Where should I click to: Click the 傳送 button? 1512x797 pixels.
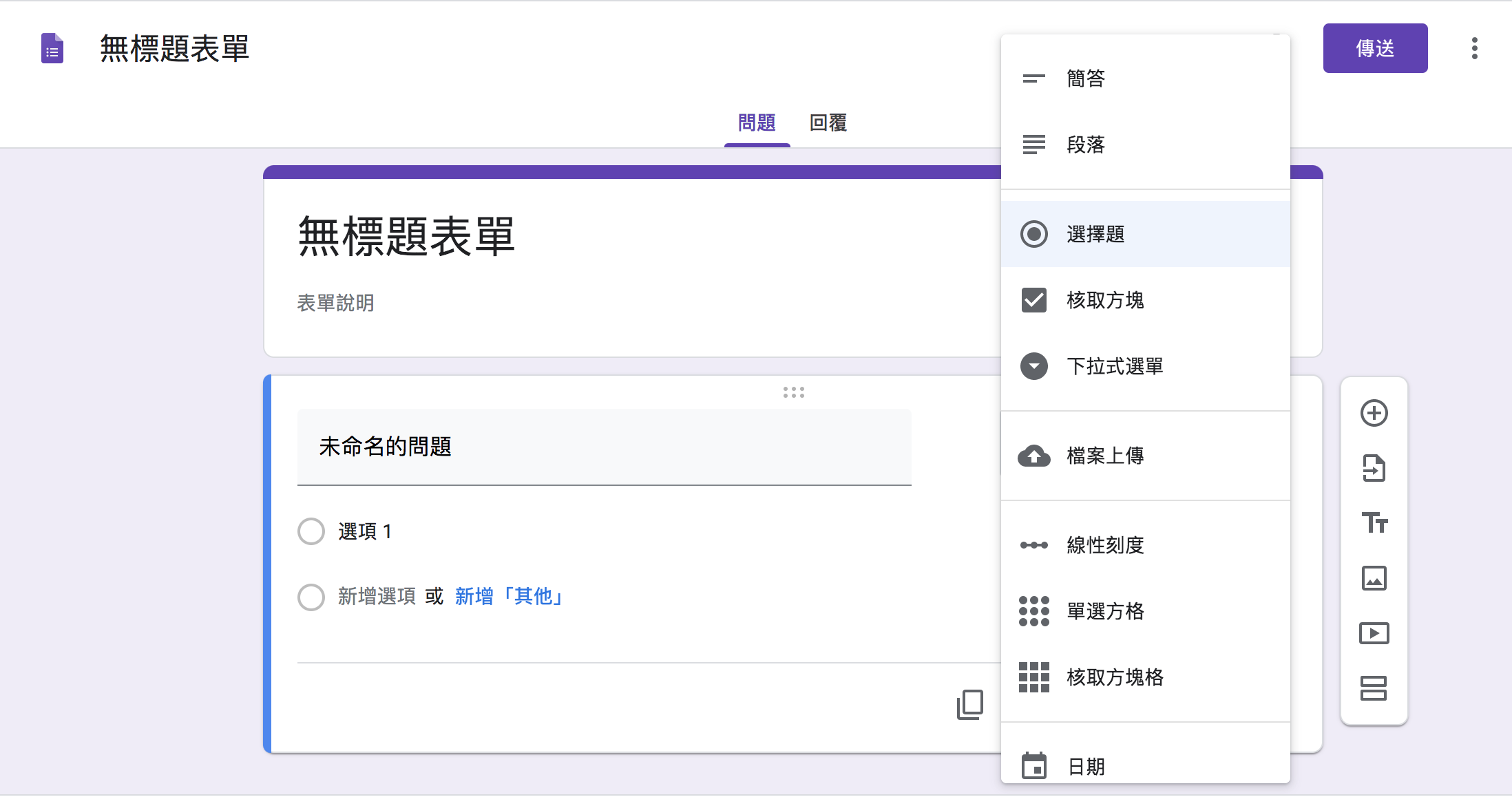1375,48
